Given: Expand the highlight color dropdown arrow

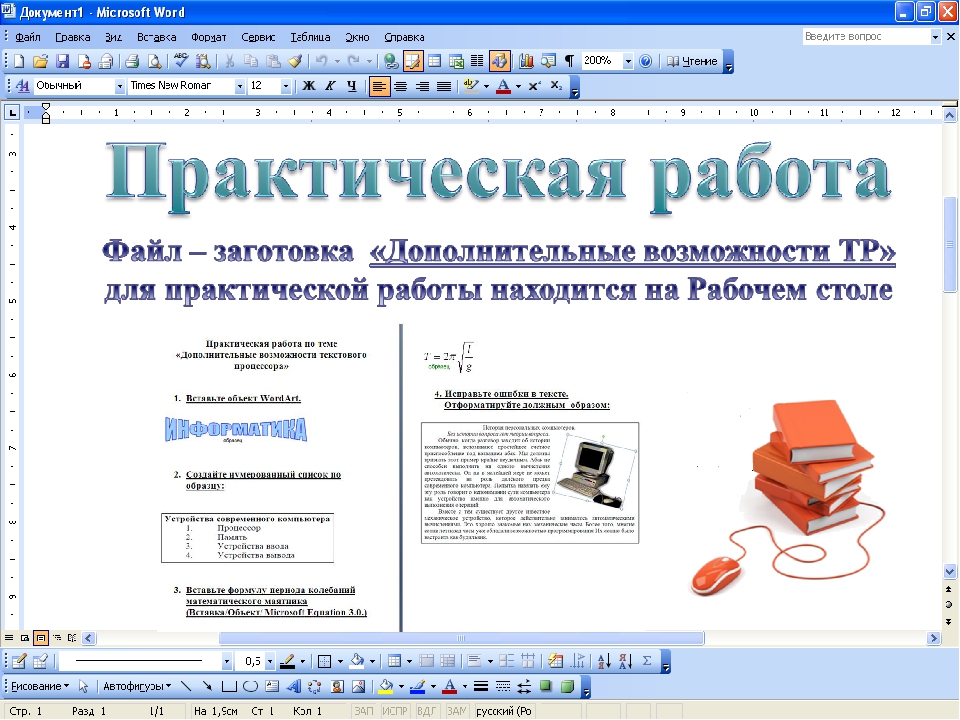Looking at the screenshot, I should (x=486, y=86).
